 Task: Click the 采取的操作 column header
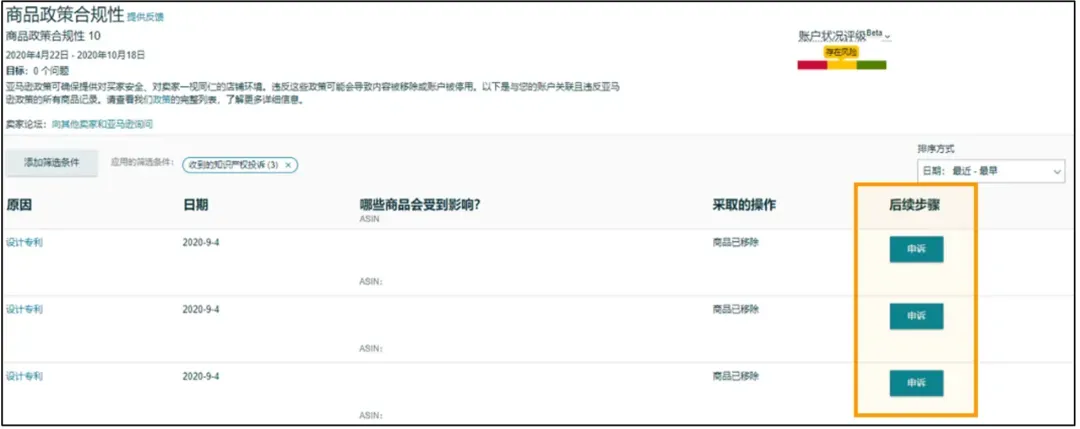(744, 205)
